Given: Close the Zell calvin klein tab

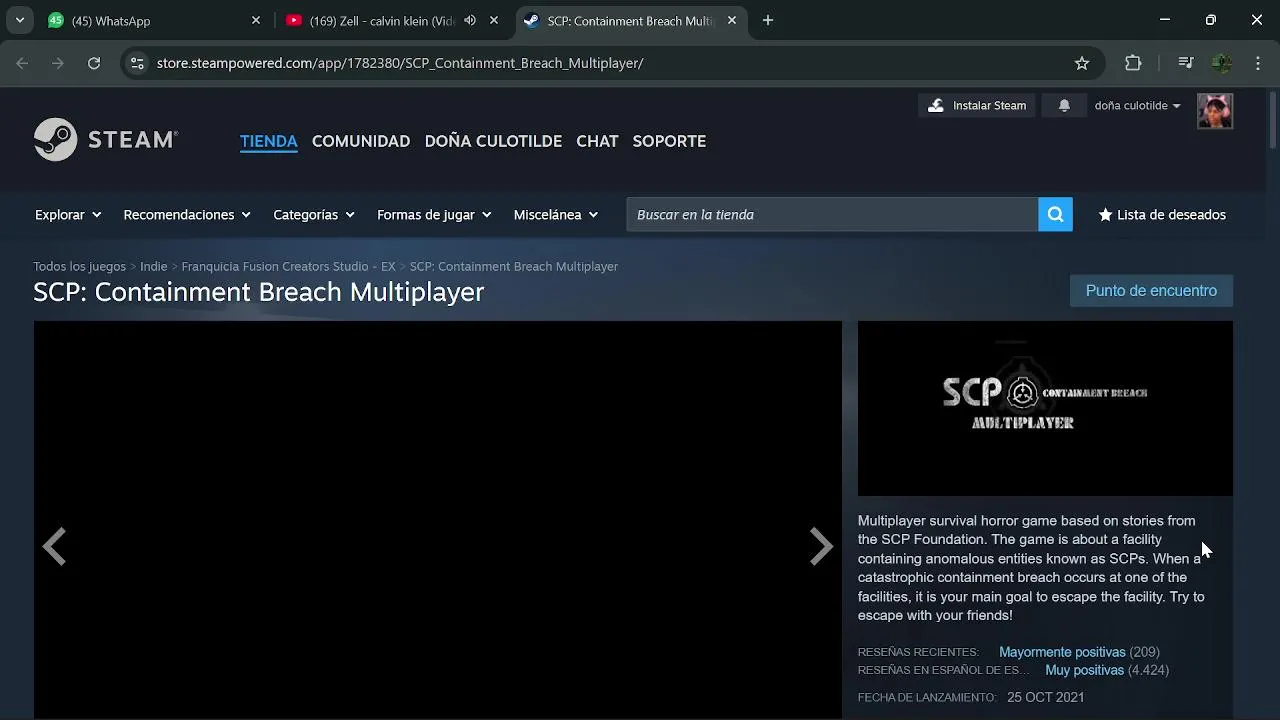Looking at the screenshot, I should (x=494, y=20).
